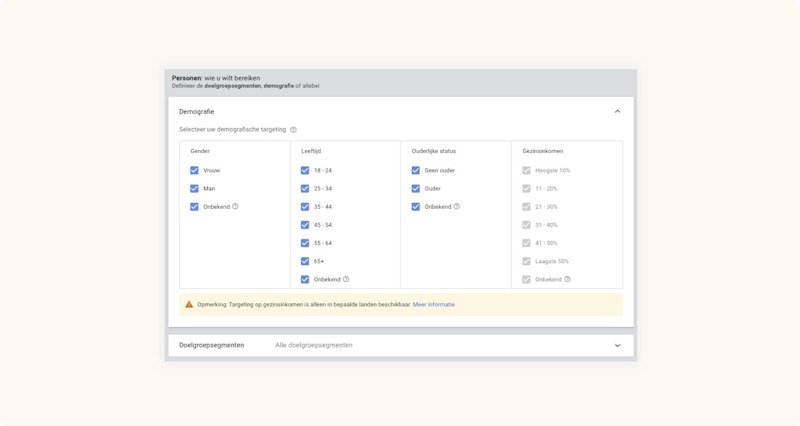Viewport: 800px width, 426px height.
Task: Toggle the 18 - 24 age checkbox
Action: (305, 171)
